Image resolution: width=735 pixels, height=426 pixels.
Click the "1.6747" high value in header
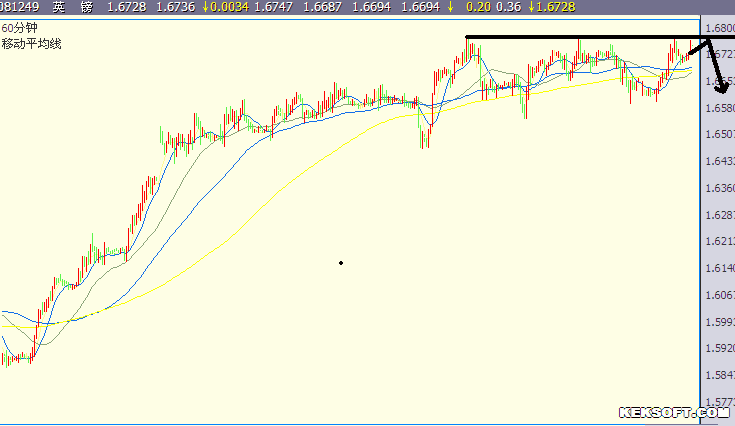273,7
